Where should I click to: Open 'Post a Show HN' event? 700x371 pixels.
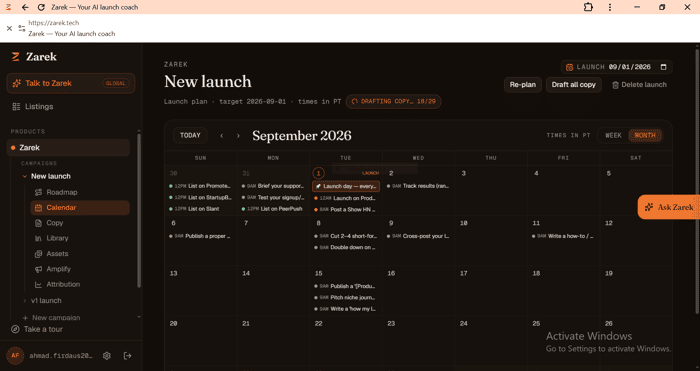coord(346,209)
